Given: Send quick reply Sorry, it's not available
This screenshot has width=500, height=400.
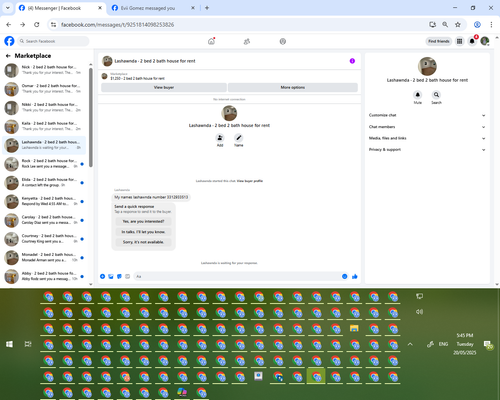Looking at the screenshot, I should click(x=143, y=242).
